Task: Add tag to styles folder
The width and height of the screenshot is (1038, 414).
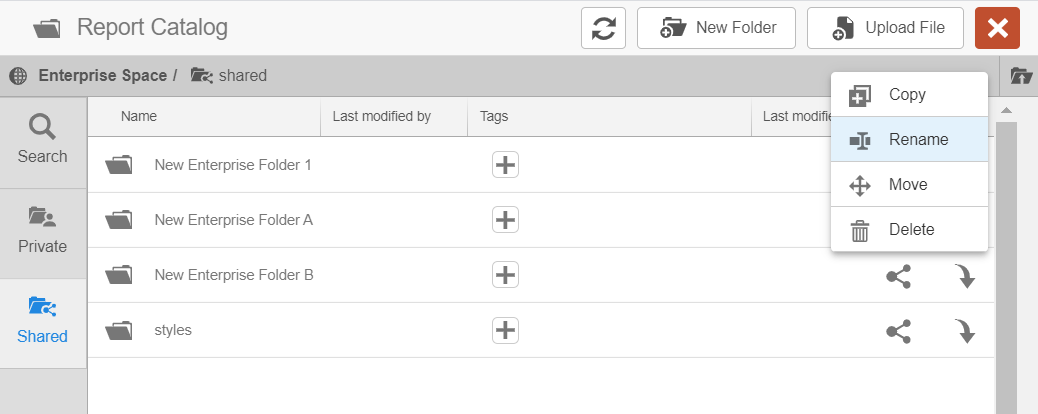Action: point(505,330)
